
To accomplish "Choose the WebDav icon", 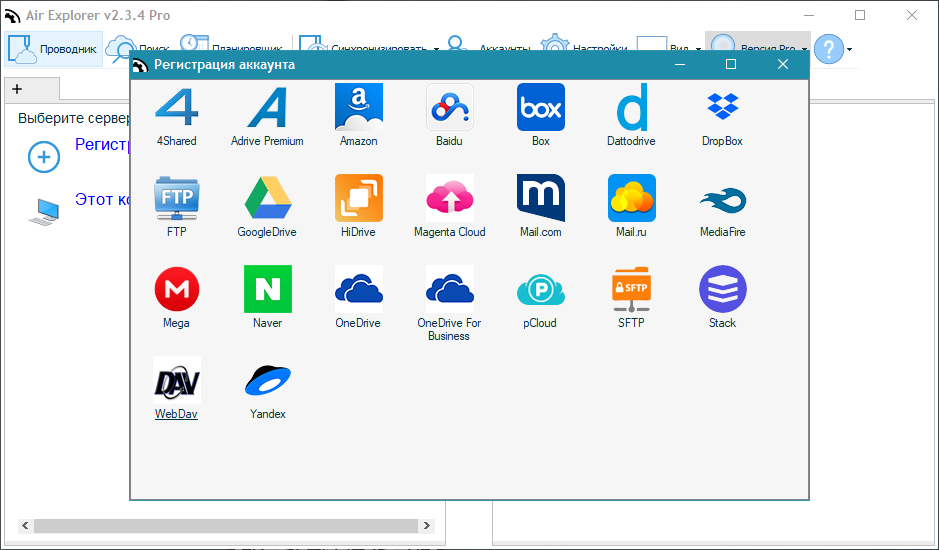I will click(177, 380).
